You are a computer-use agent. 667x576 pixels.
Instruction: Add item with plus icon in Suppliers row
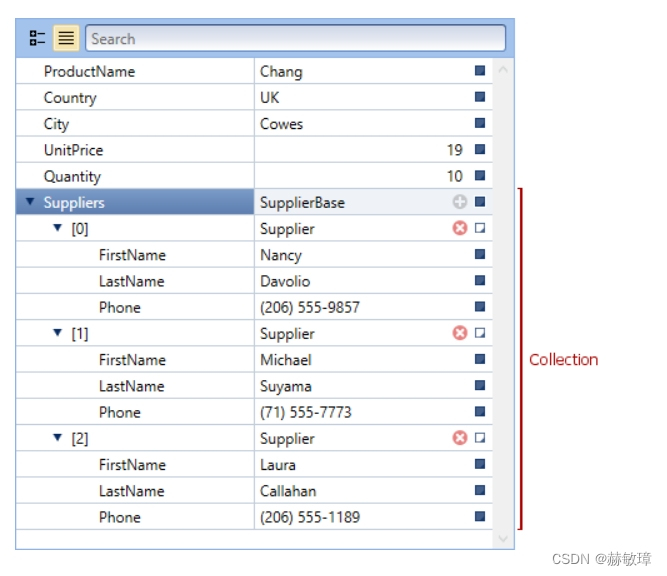point(460,202)
